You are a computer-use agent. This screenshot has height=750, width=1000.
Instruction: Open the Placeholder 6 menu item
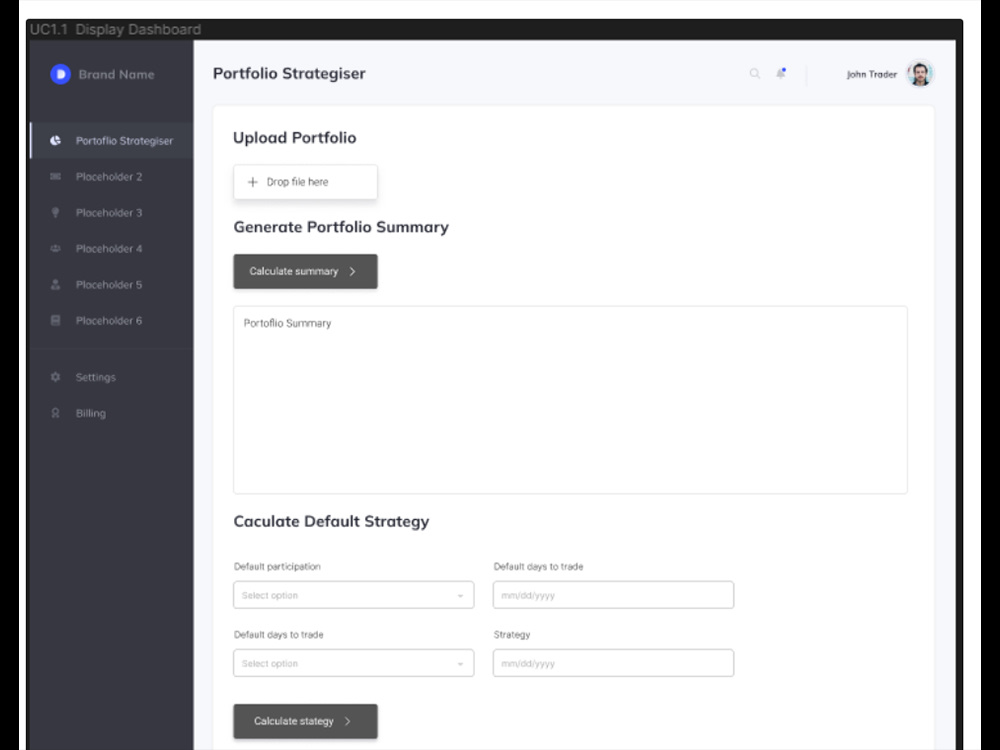coord(112,320)
